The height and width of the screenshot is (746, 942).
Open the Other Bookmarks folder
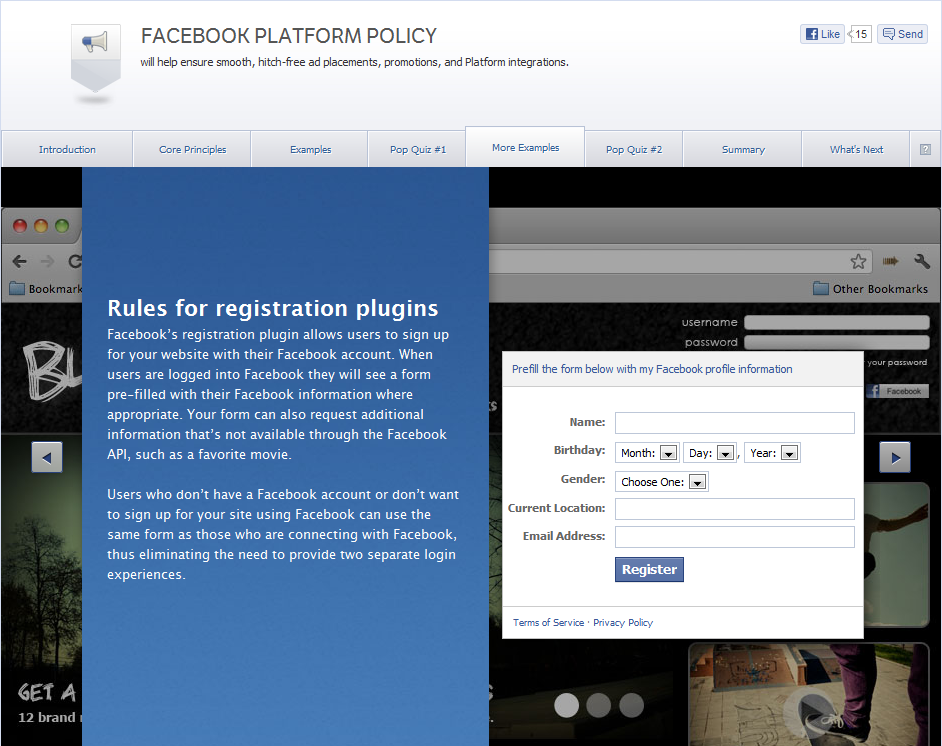point(871,288)
